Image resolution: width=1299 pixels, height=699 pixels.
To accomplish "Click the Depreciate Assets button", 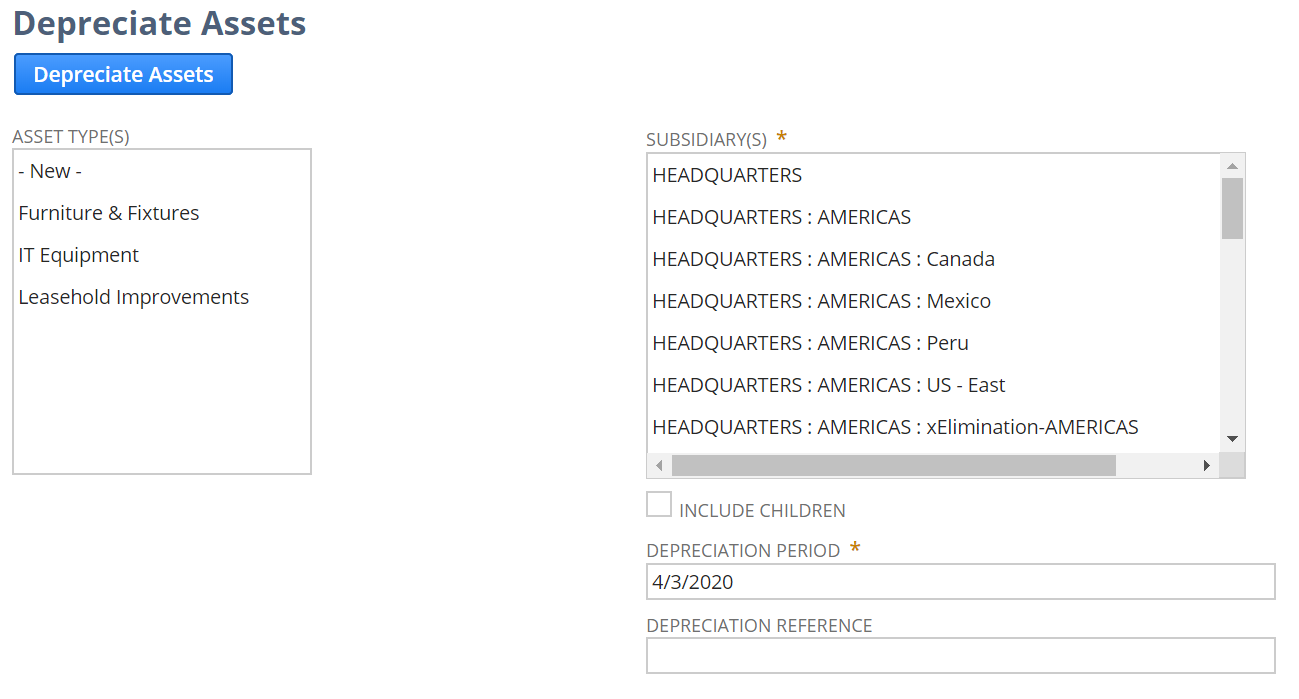I will point(123,75).
